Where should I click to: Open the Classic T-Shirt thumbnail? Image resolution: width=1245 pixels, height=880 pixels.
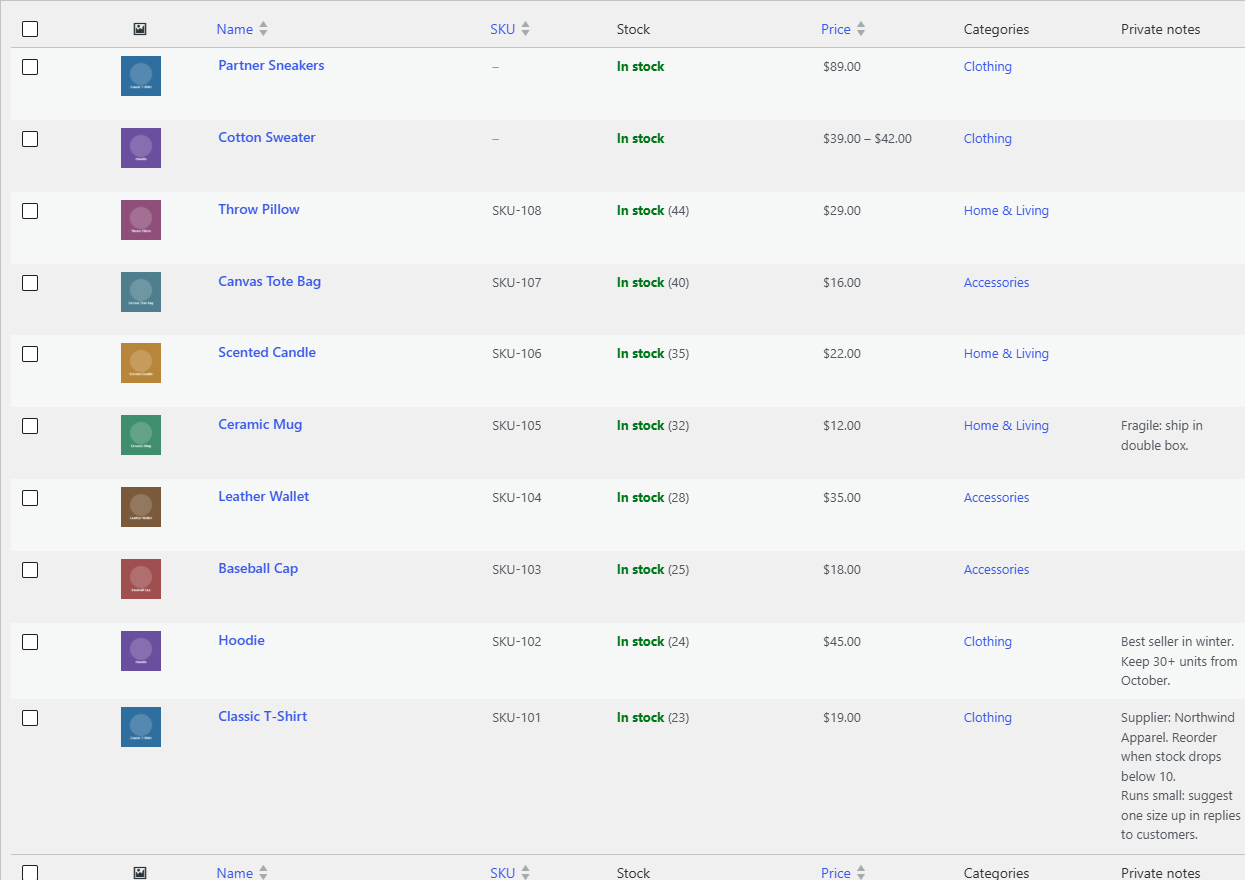point(141,727)
